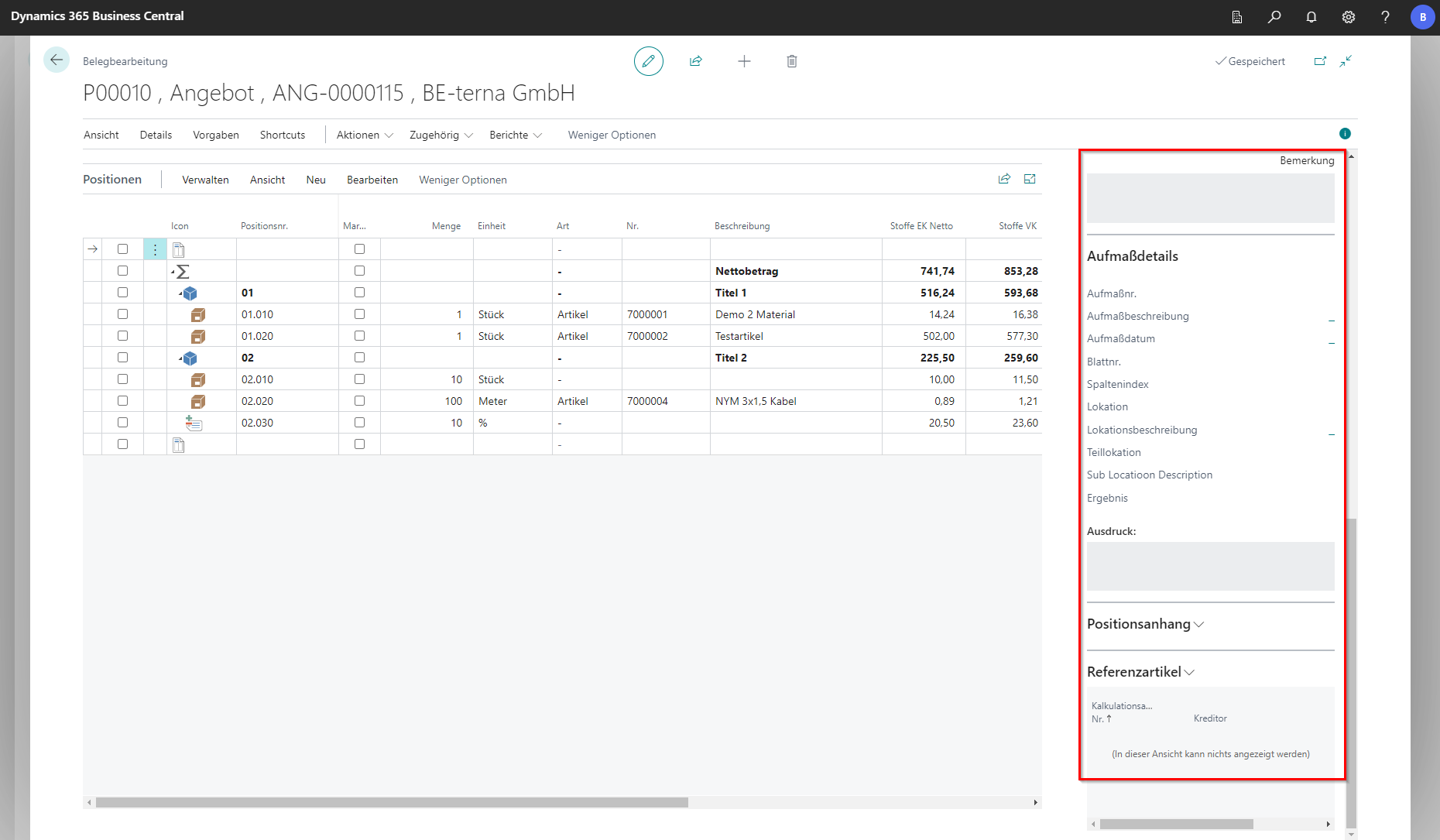
Task: Click the share icon in the header
Action: coord(695,61)
